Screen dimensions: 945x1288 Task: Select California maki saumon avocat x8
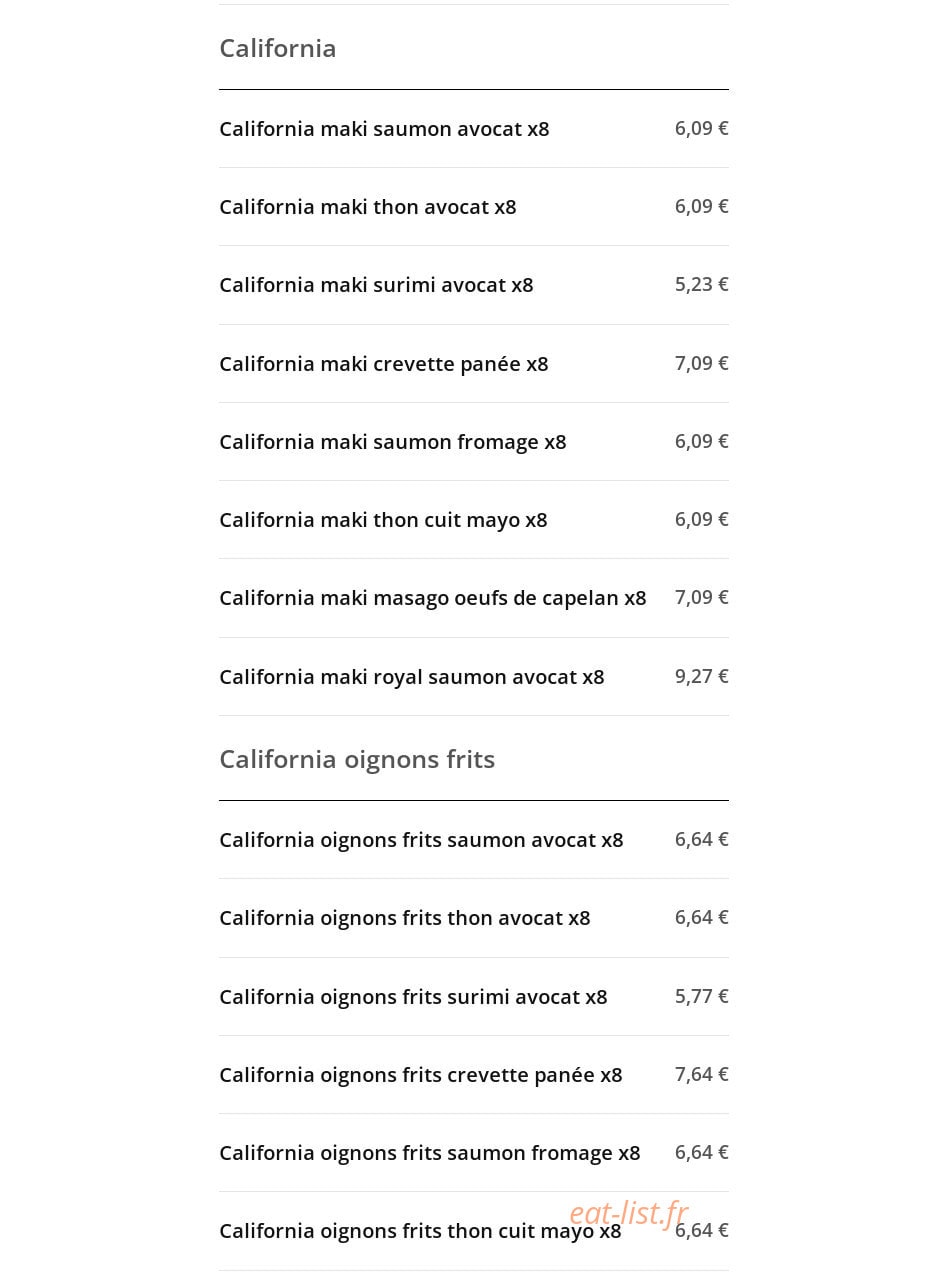(x=474, y=129)
